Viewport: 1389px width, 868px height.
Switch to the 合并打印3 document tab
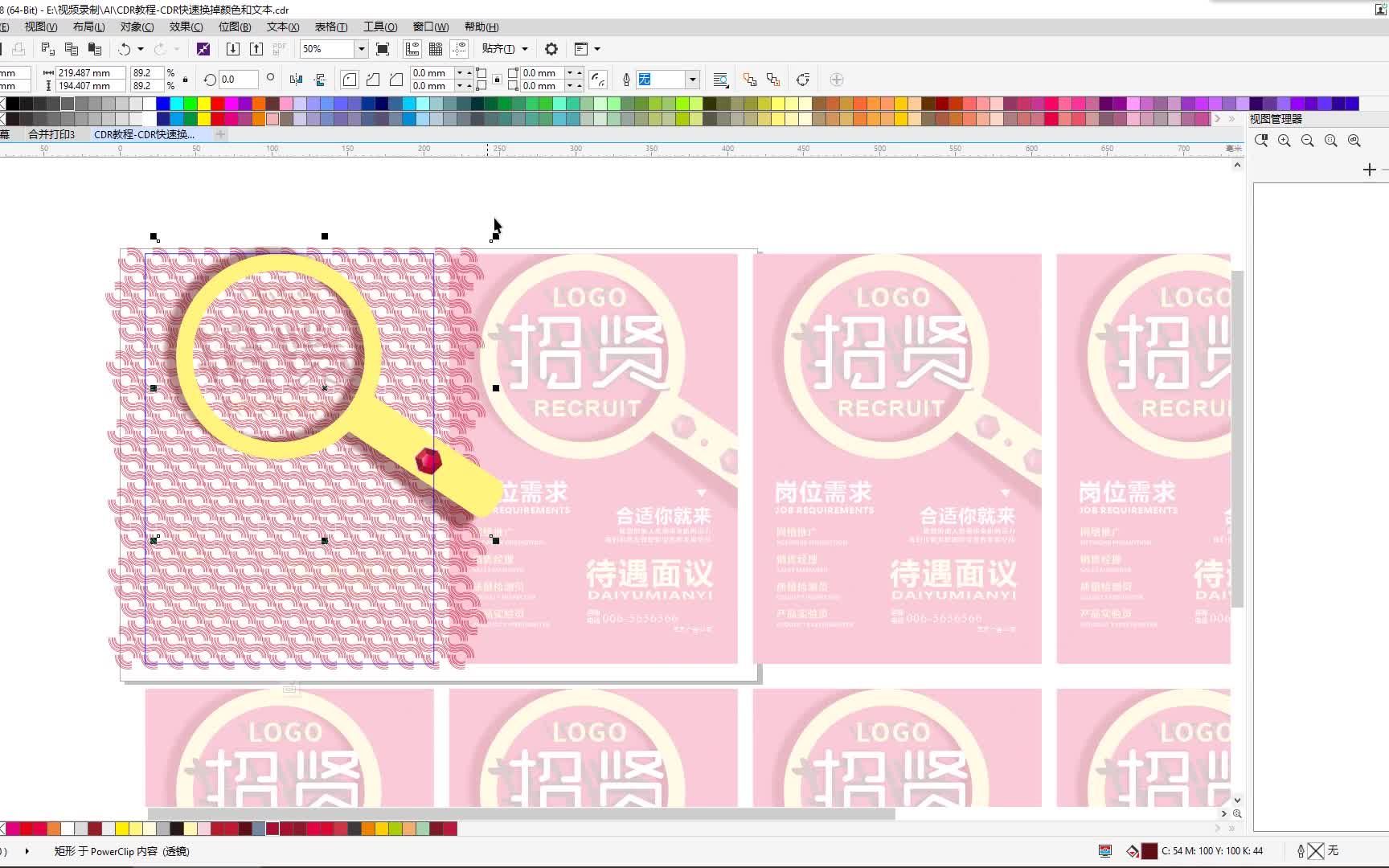pos(51,134)
